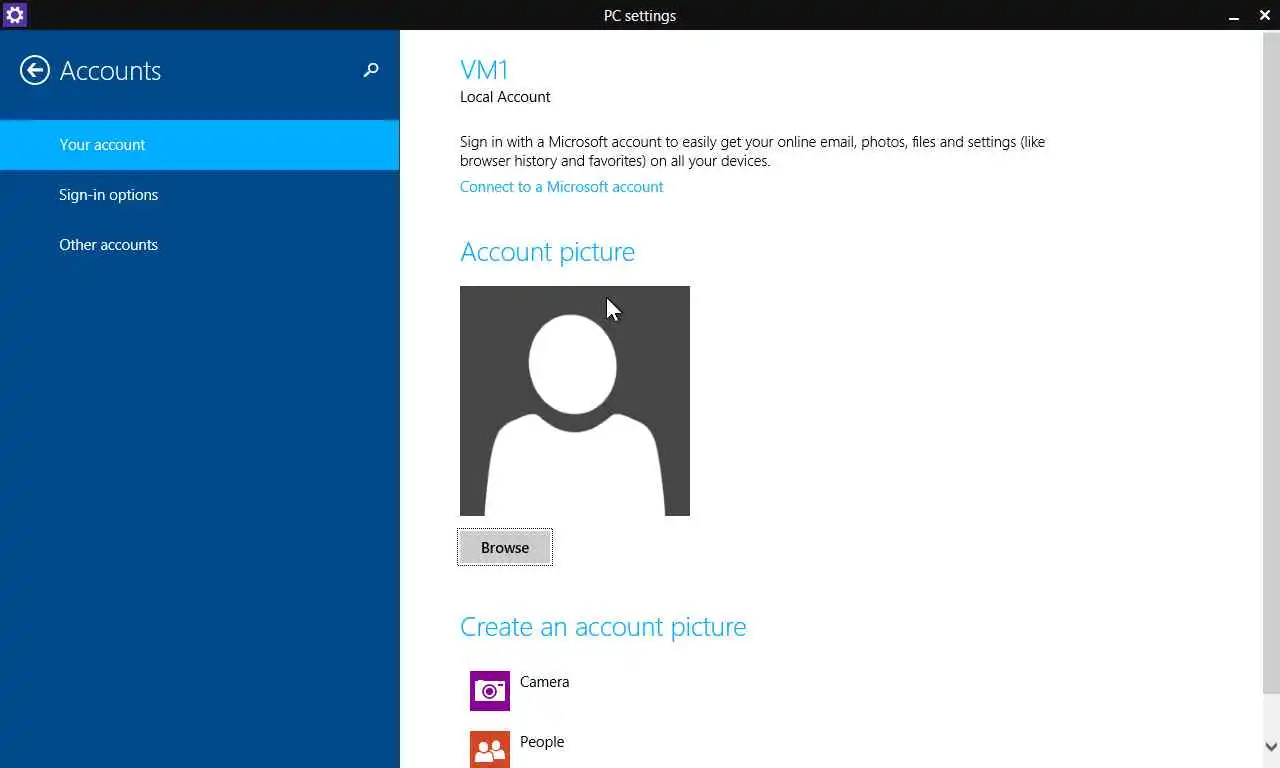Image resolution: width=1280 pixels, height=768 pixels.
Task: Click the VM1 account name
Action: (x=484, y=70)
